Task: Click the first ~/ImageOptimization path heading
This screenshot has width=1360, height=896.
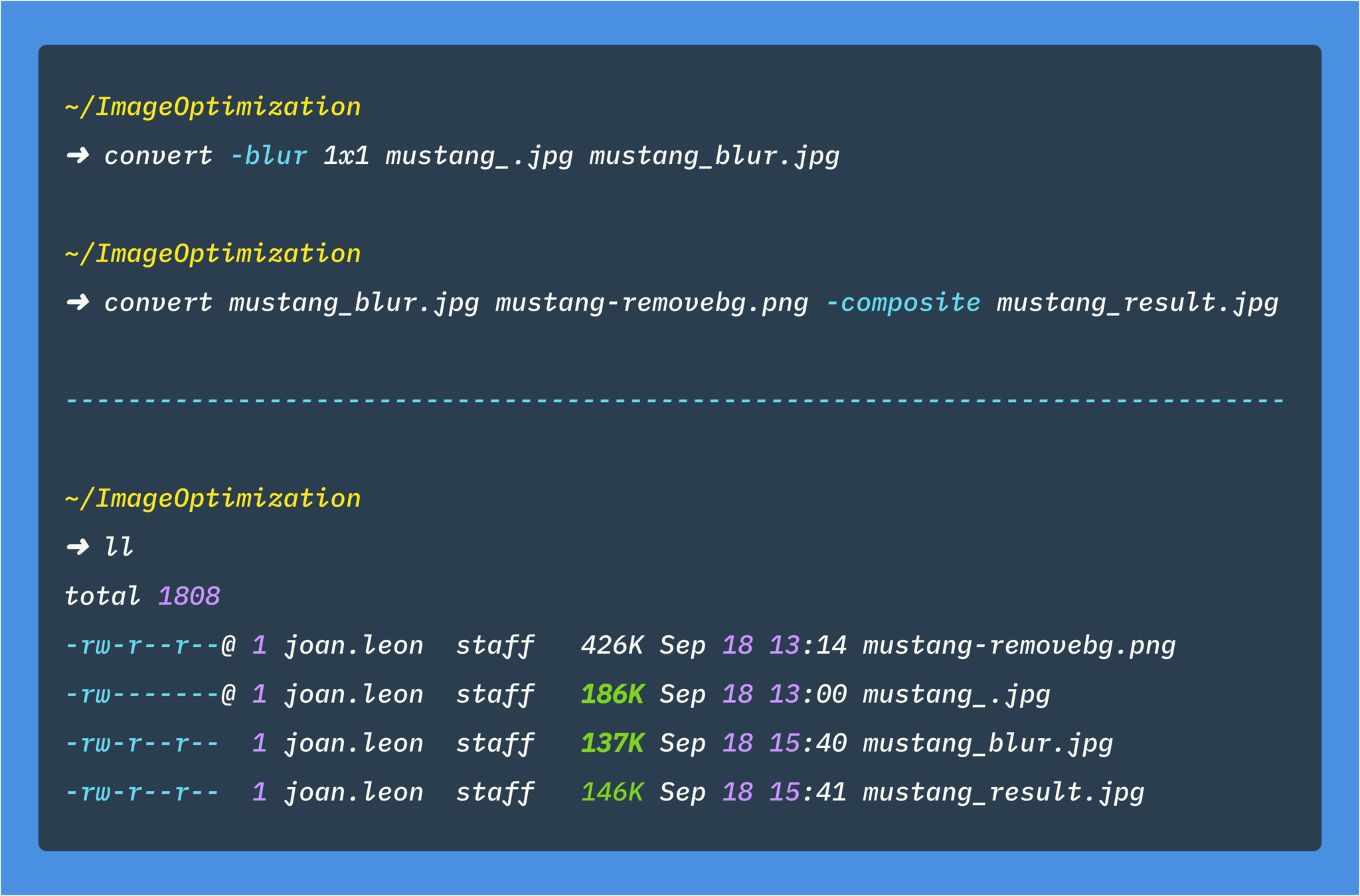Action: (x=212, y=107)
